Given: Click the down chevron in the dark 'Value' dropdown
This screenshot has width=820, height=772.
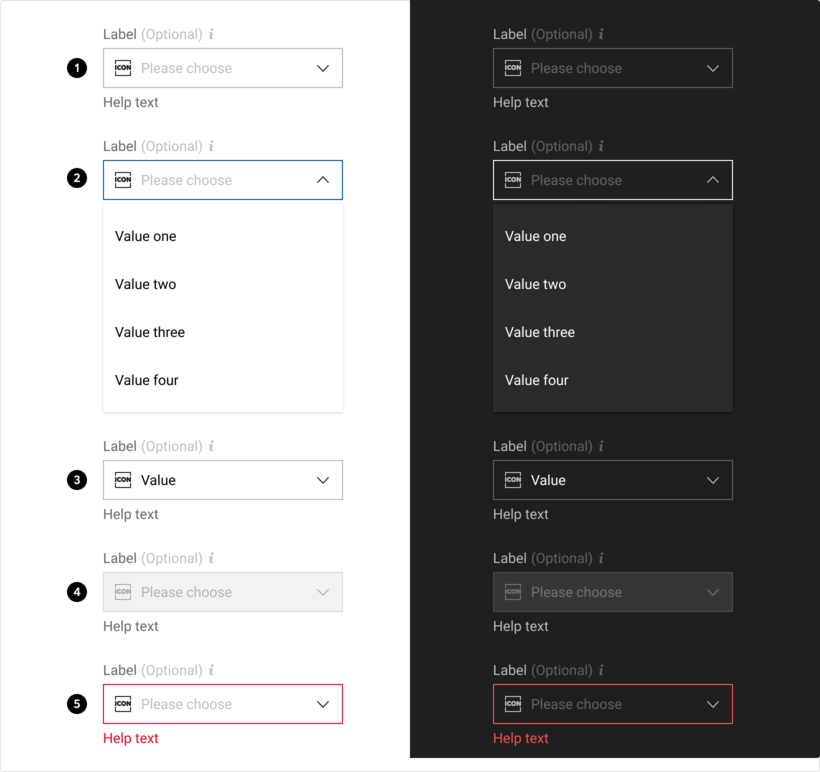Looking at the screenshot, I should pyautogui.click(x=713, y=480).
